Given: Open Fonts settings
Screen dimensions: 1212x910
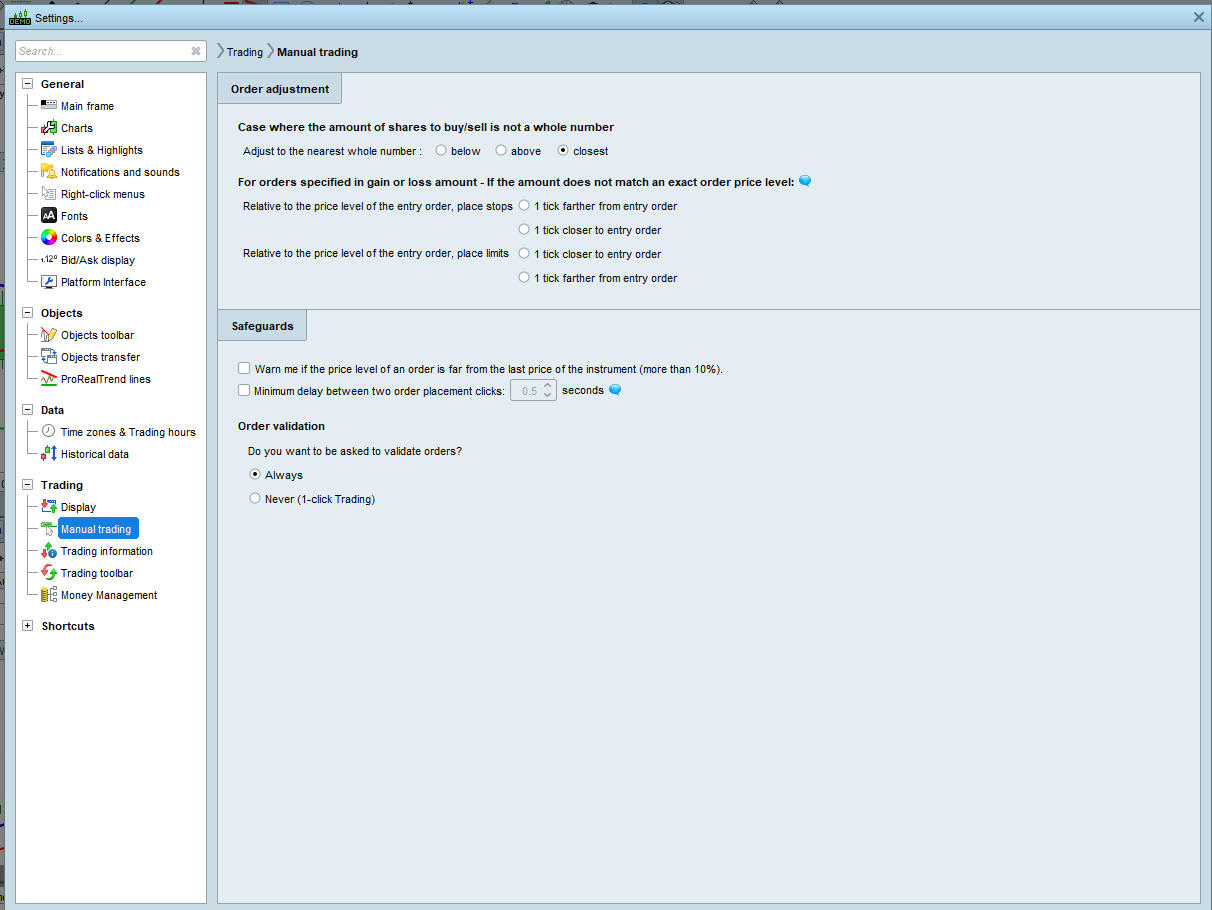Looking at the screenshot, I should tap(74, 216).
